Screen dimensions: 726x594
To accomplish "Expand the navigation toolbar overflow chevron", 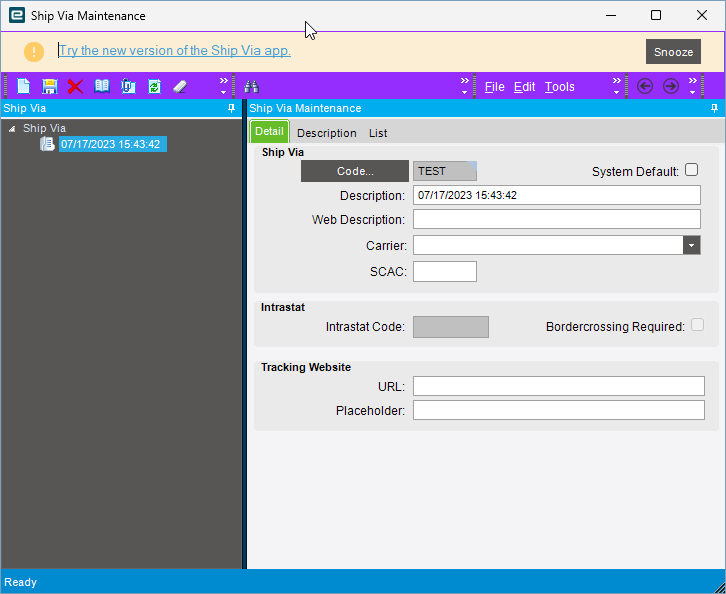I will tap(692, 86).
